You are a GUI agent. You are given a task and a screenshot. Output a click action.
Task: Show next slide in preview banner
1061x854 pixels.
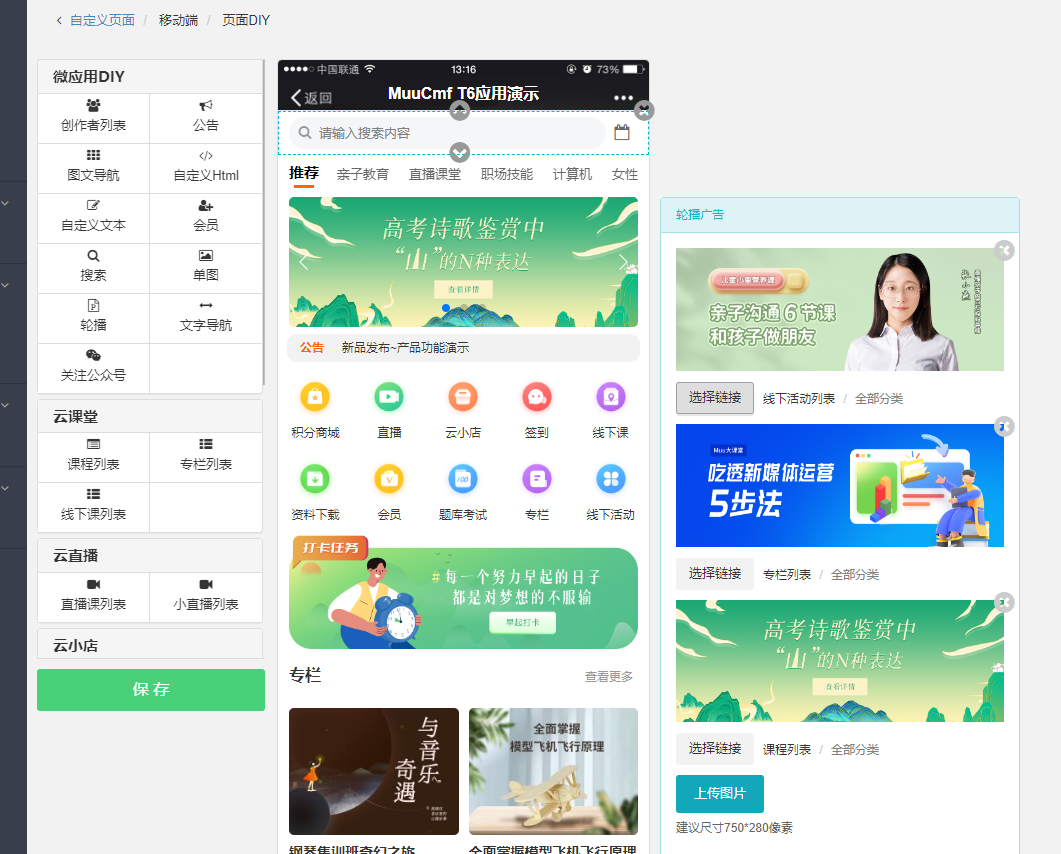coord(623,263)
